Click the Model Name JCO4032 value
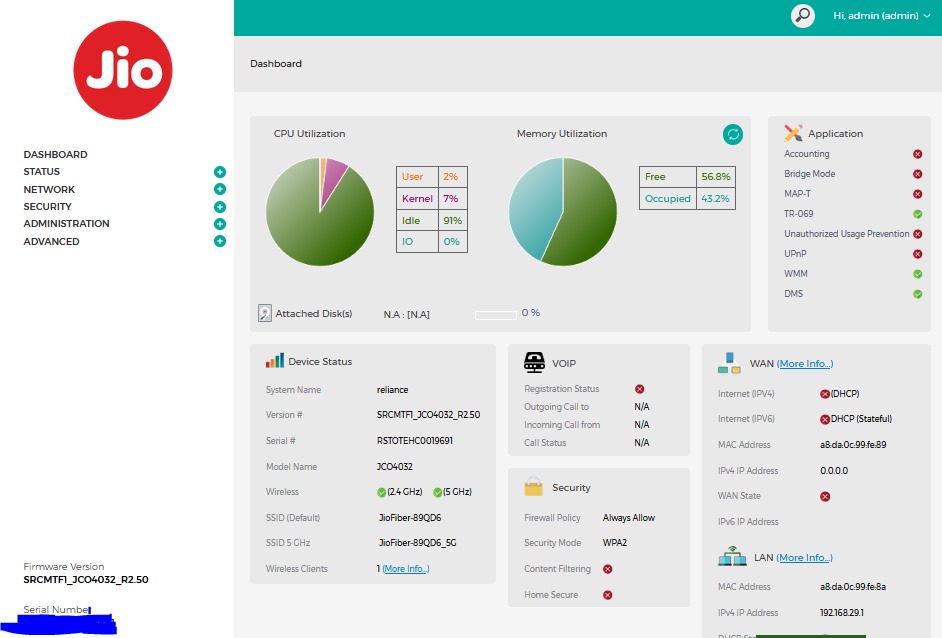942x638 pixels. 395,467
